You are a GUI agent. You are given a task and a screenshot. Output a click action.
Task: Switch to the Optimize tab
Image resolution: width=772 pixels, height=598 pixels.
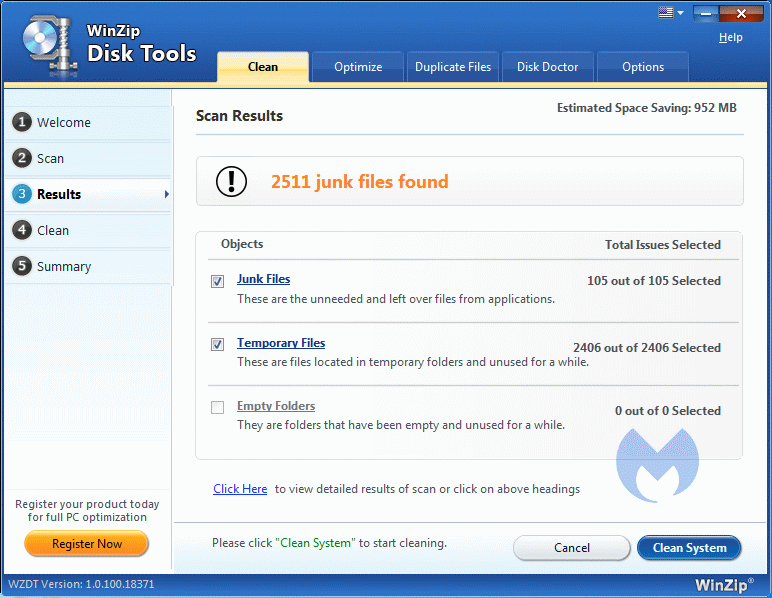coord(358,67)
